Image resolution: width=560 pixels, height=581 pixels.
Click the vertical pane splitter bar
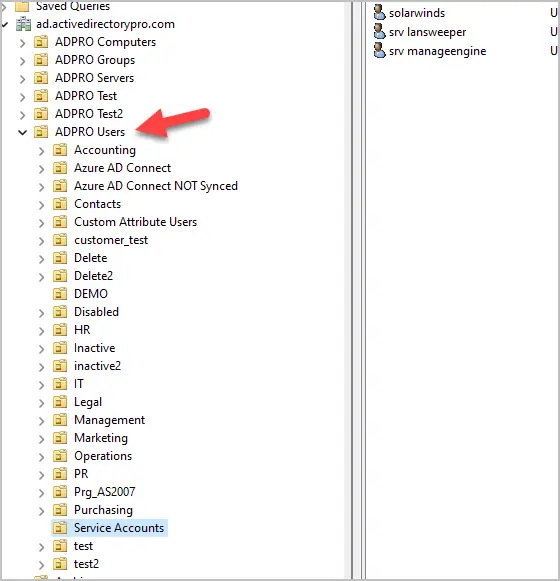click(x=358, y=290)
